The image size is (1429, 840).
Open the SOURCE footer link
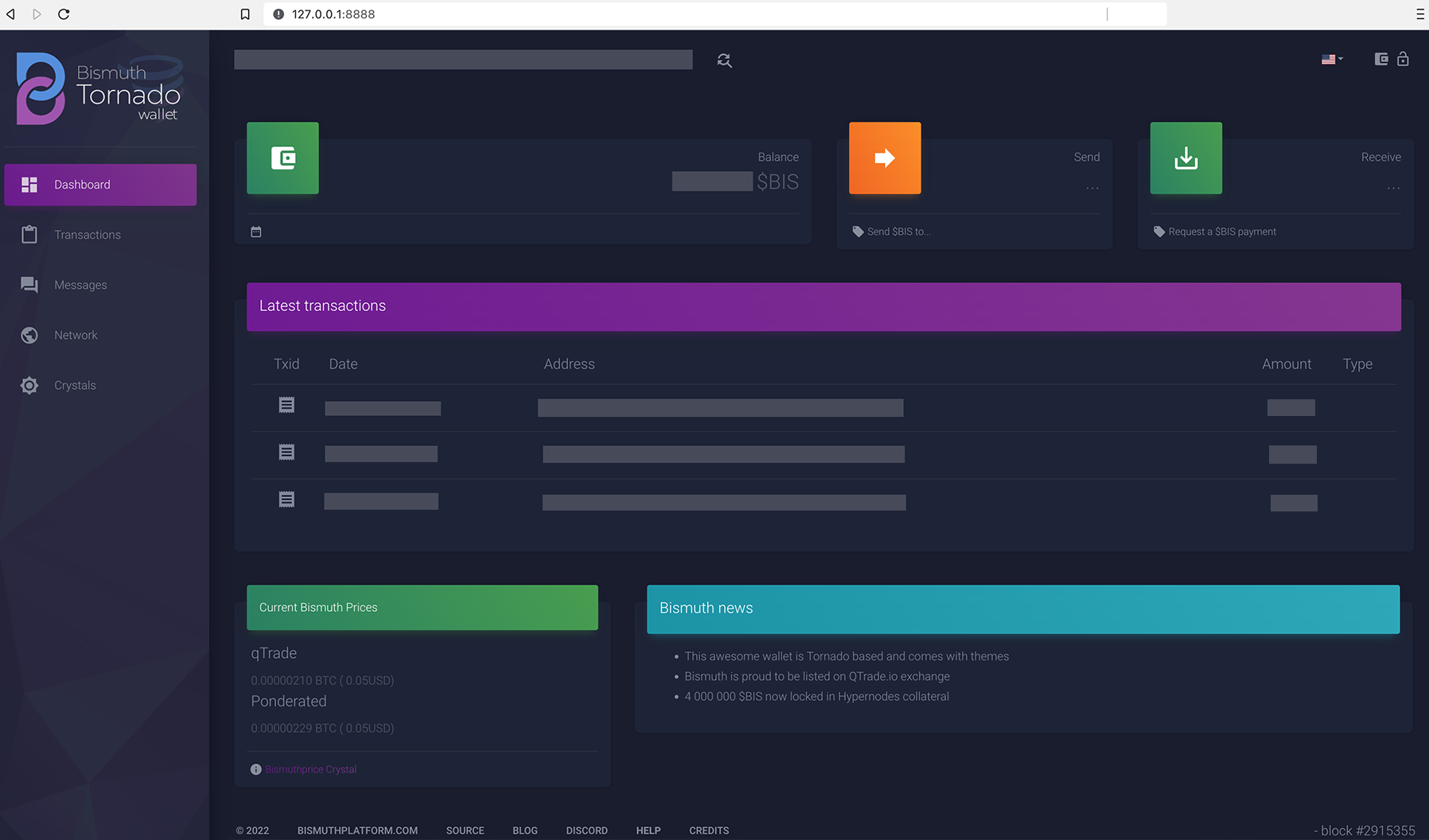pos(465,830)
